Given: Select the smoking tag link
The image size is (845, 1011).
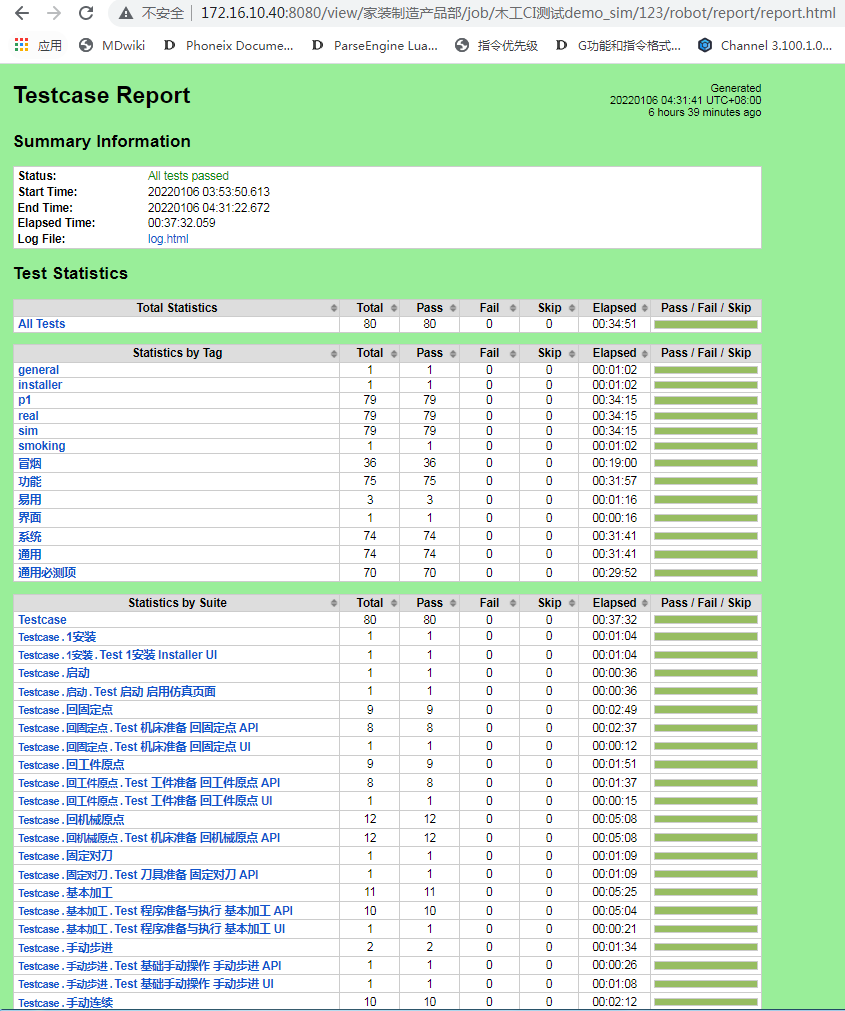Looking at the screenshot, I should click(x=41, y=446).
